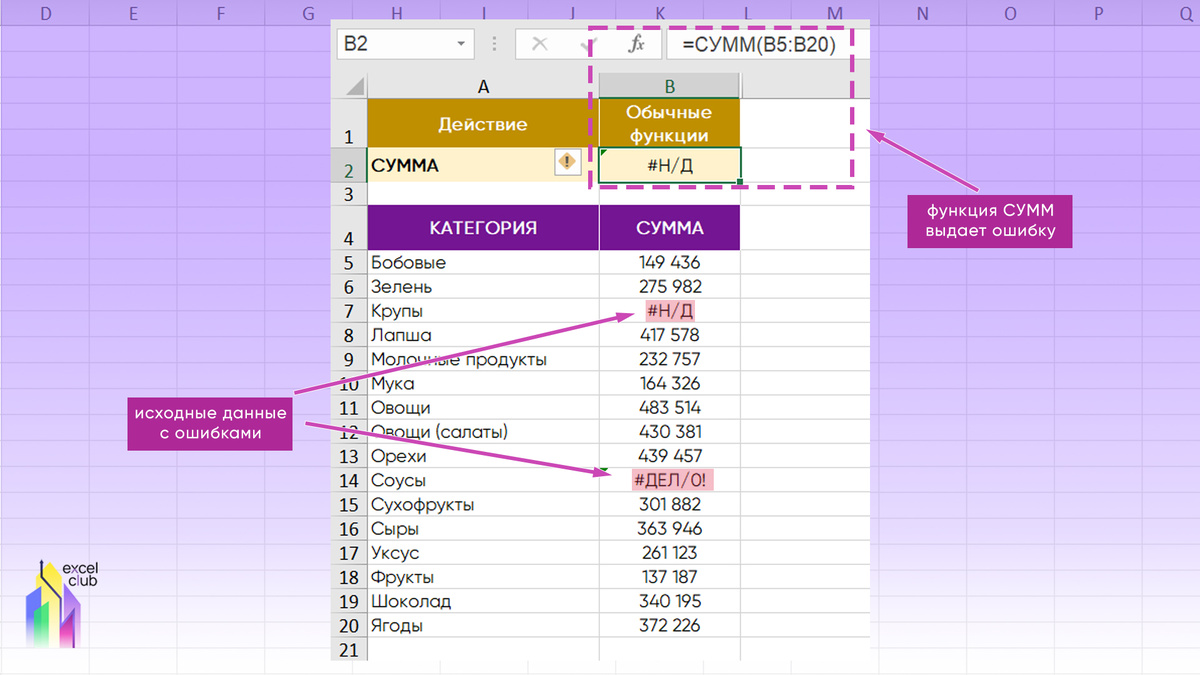Click the value 232 757

670,359
